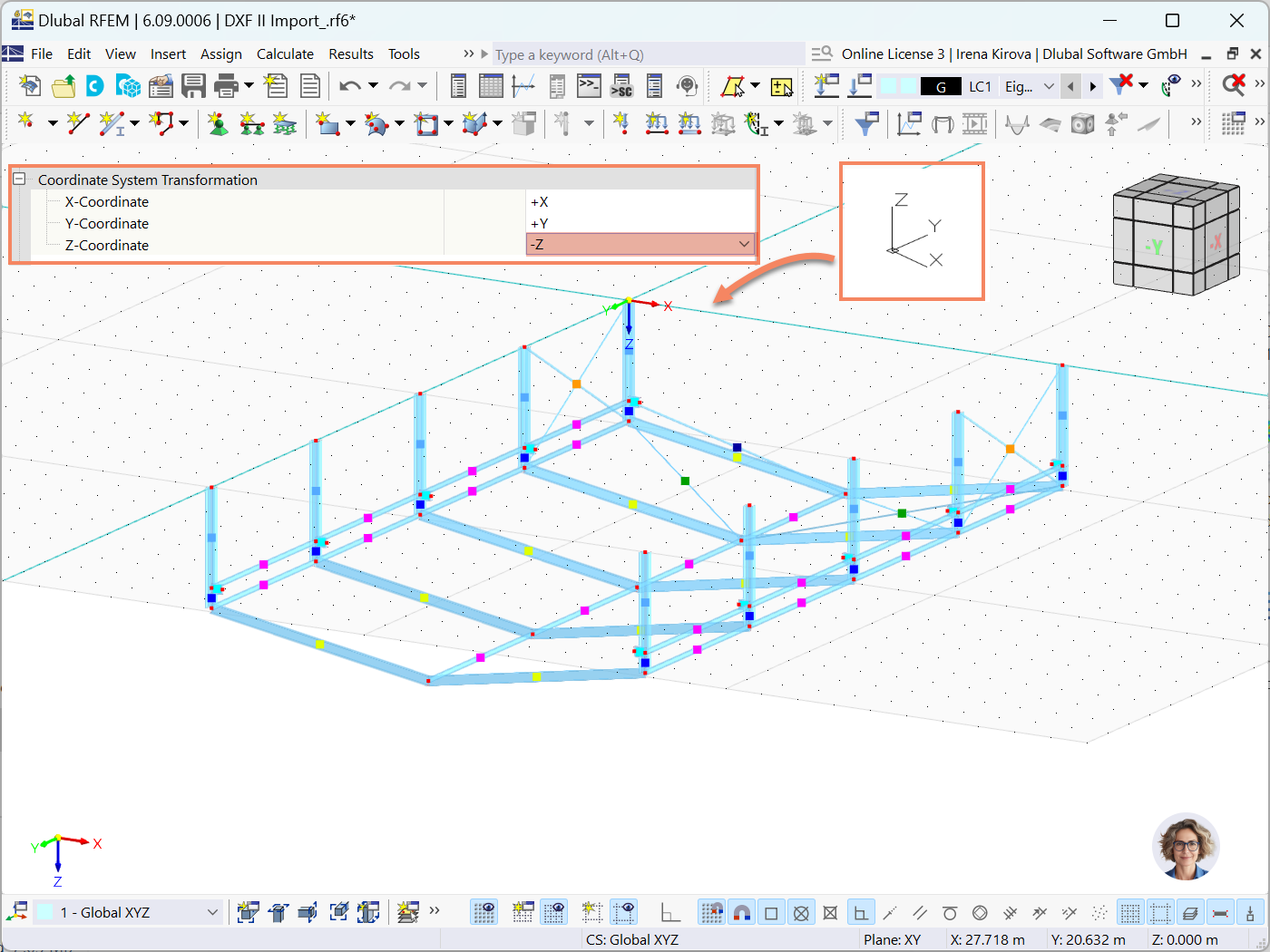Click the Type a keyword search field
The width and height of the screenshot is (1270, 952).
tap(635, 53)
